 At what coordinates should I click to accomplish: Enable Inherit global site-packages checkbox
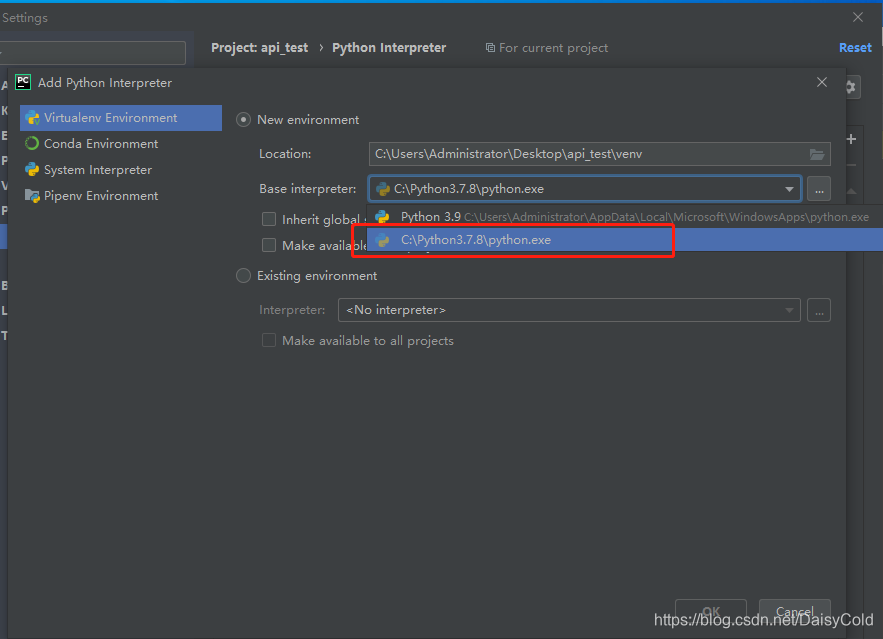pyautogui.click(x=269, y=219)
